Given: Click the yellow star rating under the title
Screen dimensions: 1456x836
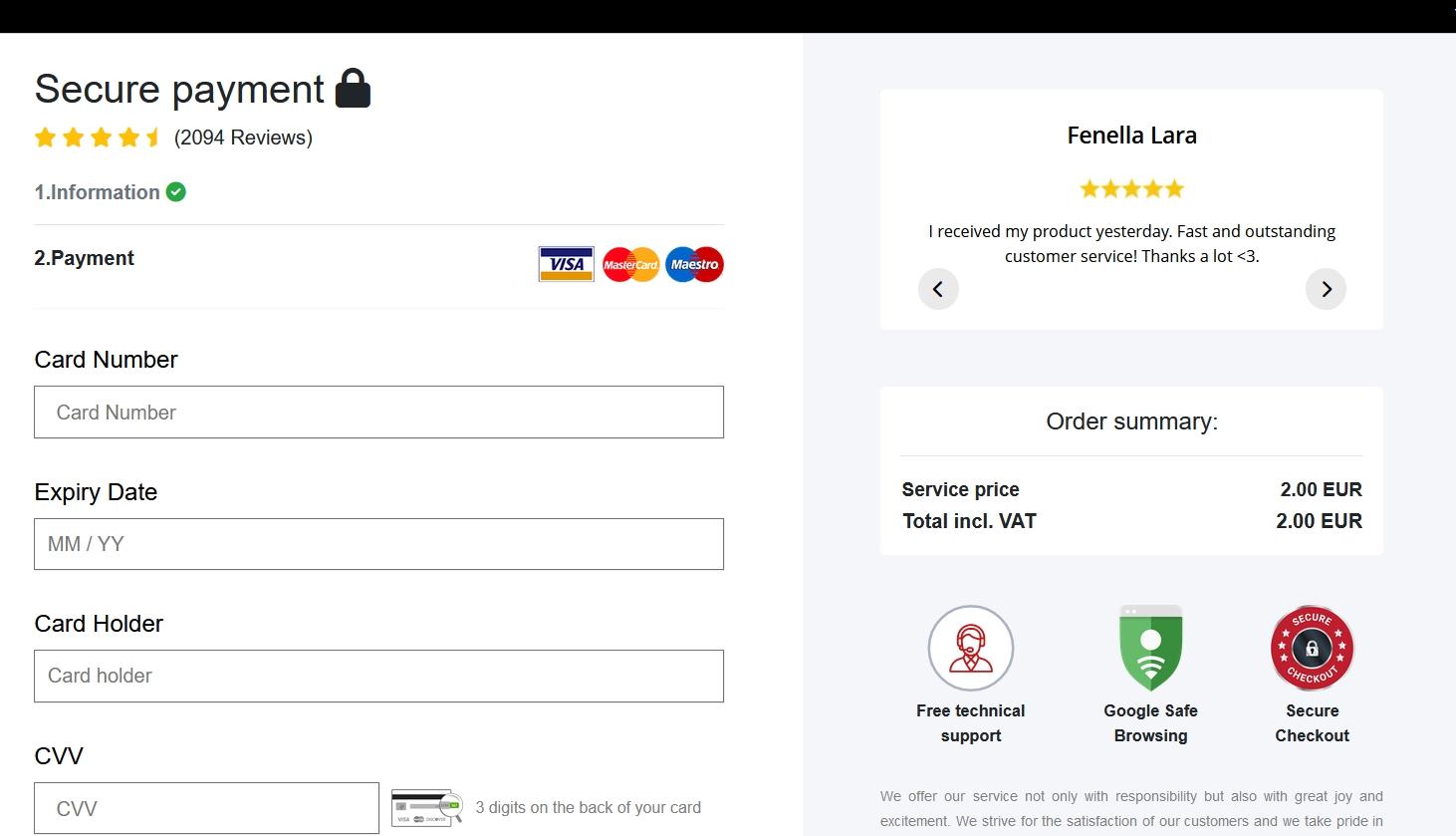Looking at the screenshot, I should [x=98, y=138].
